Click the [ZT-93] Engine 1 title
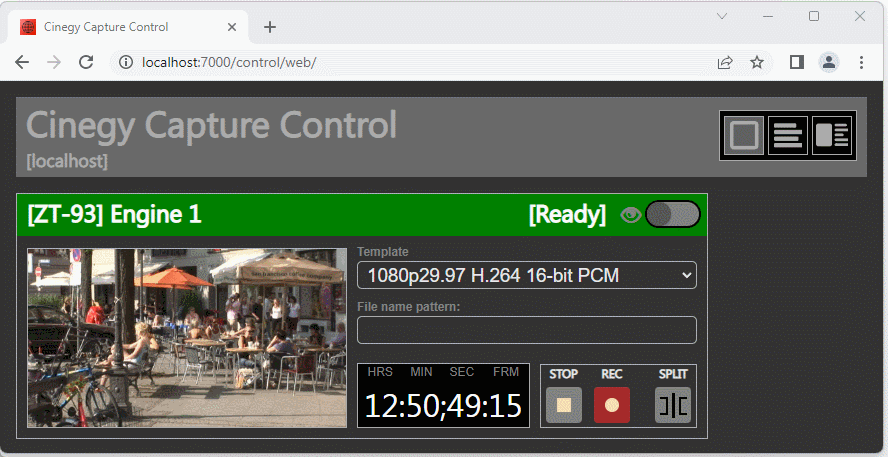888x457 pixels. 114,215
